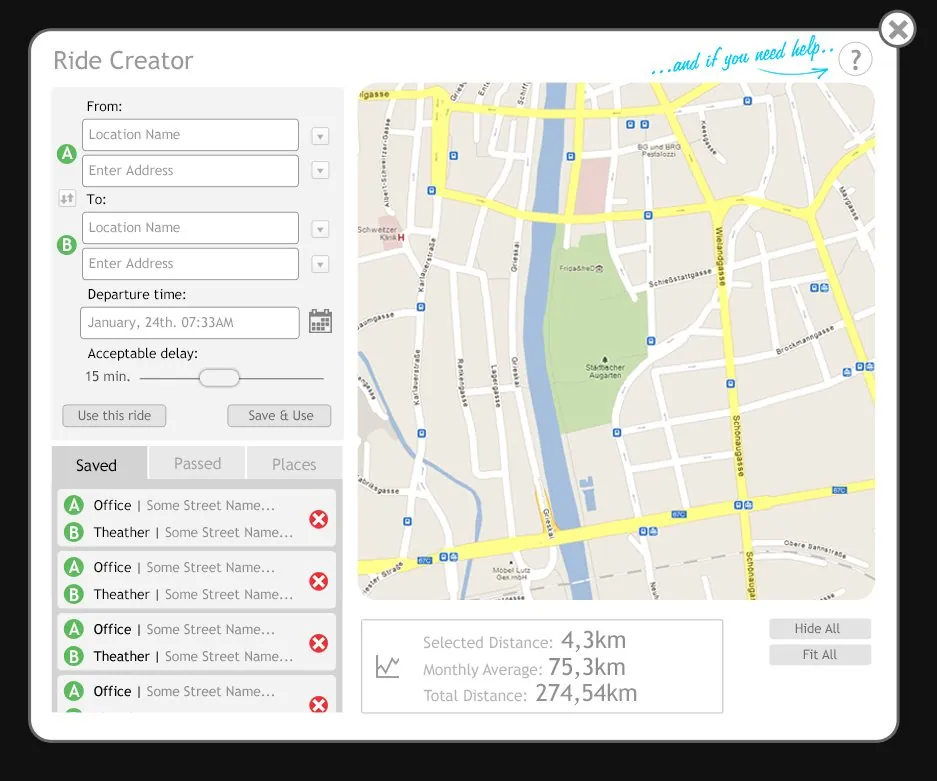Switch to the Places tab
937x781 pixels.
click(294, 464)
